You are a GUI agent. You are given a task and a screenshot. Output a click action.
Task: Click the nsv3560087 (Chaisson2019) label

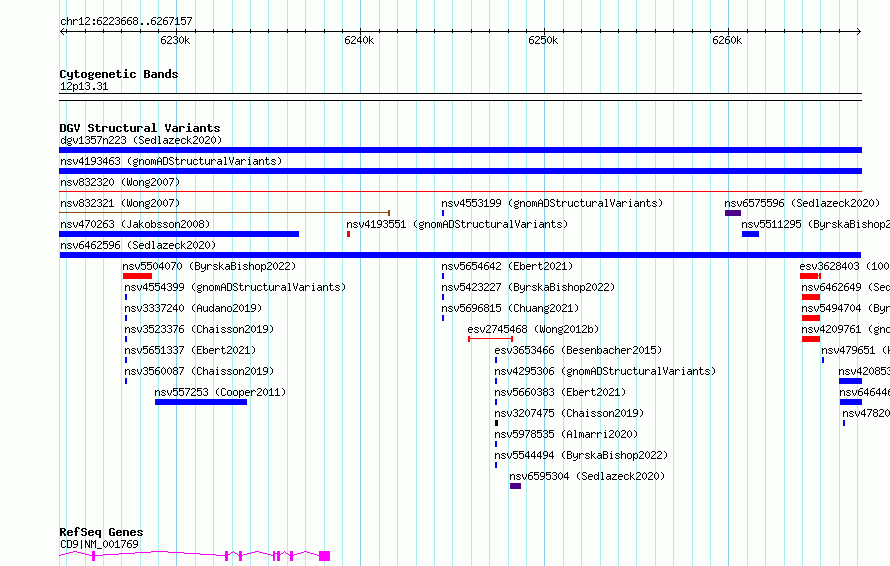[x=199, y=371]
